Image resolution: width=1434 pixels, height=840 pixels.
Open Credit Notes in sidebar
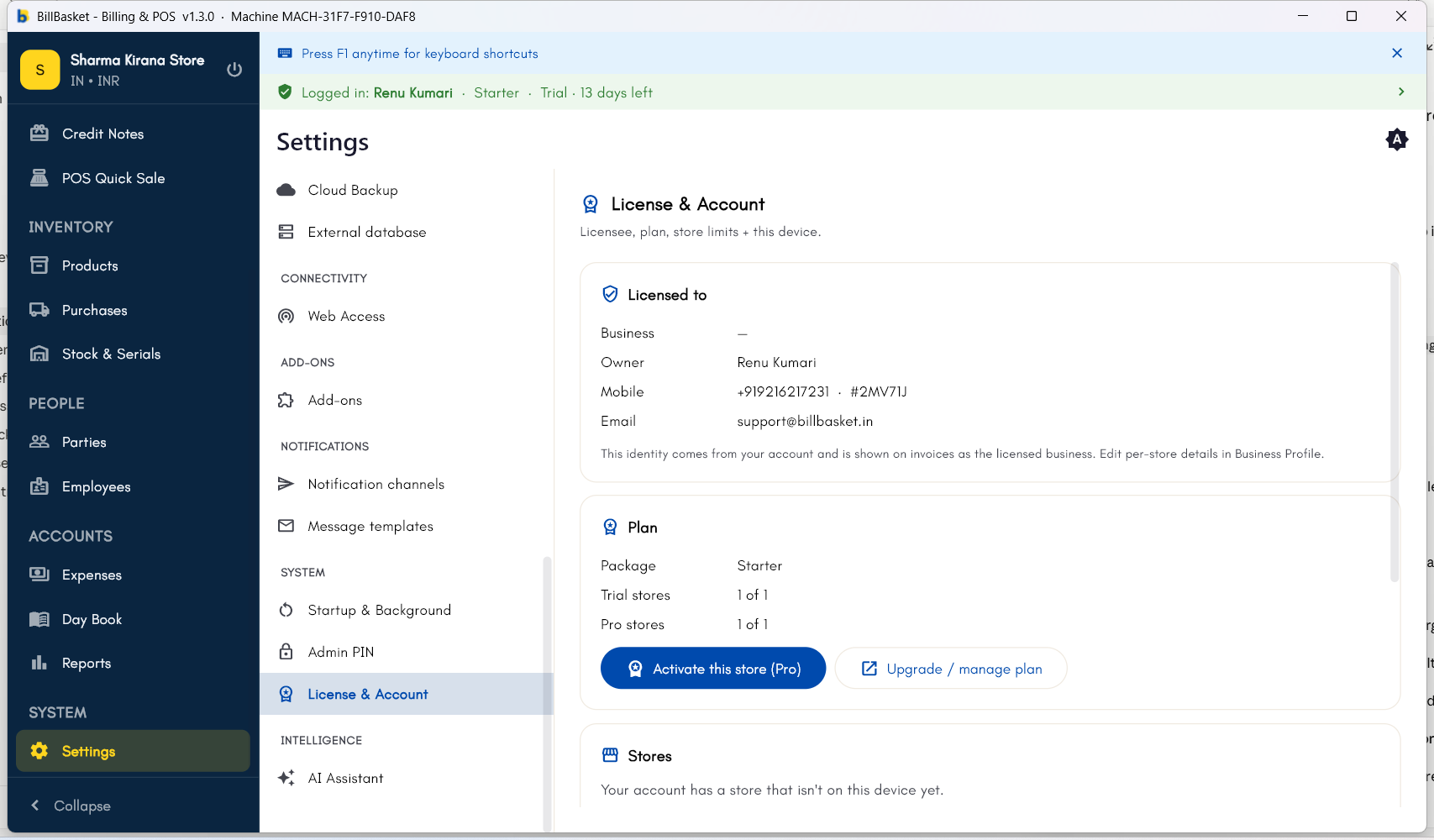pyautogui.click(x=133, y=134)
